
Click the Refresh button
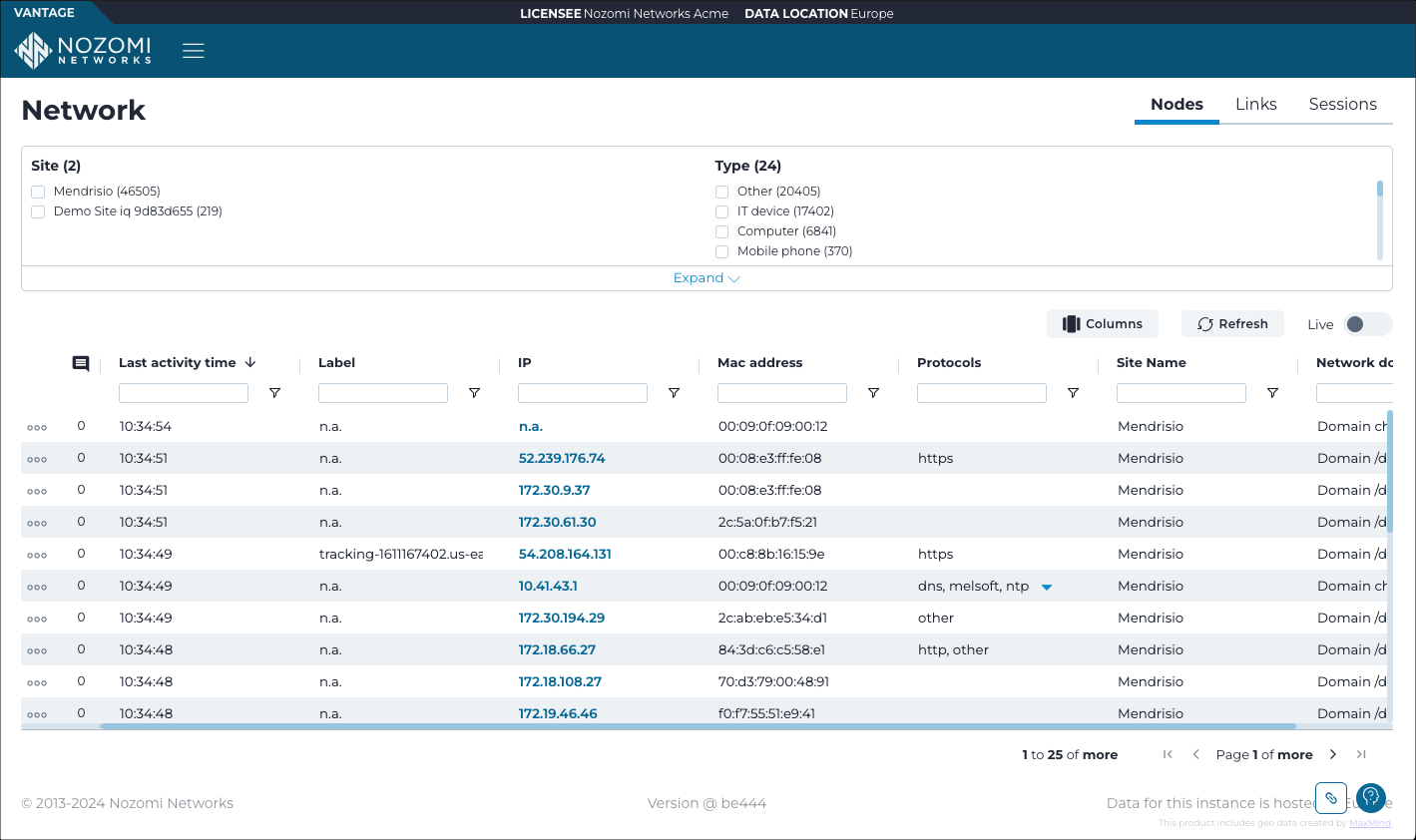point(1232,323)
